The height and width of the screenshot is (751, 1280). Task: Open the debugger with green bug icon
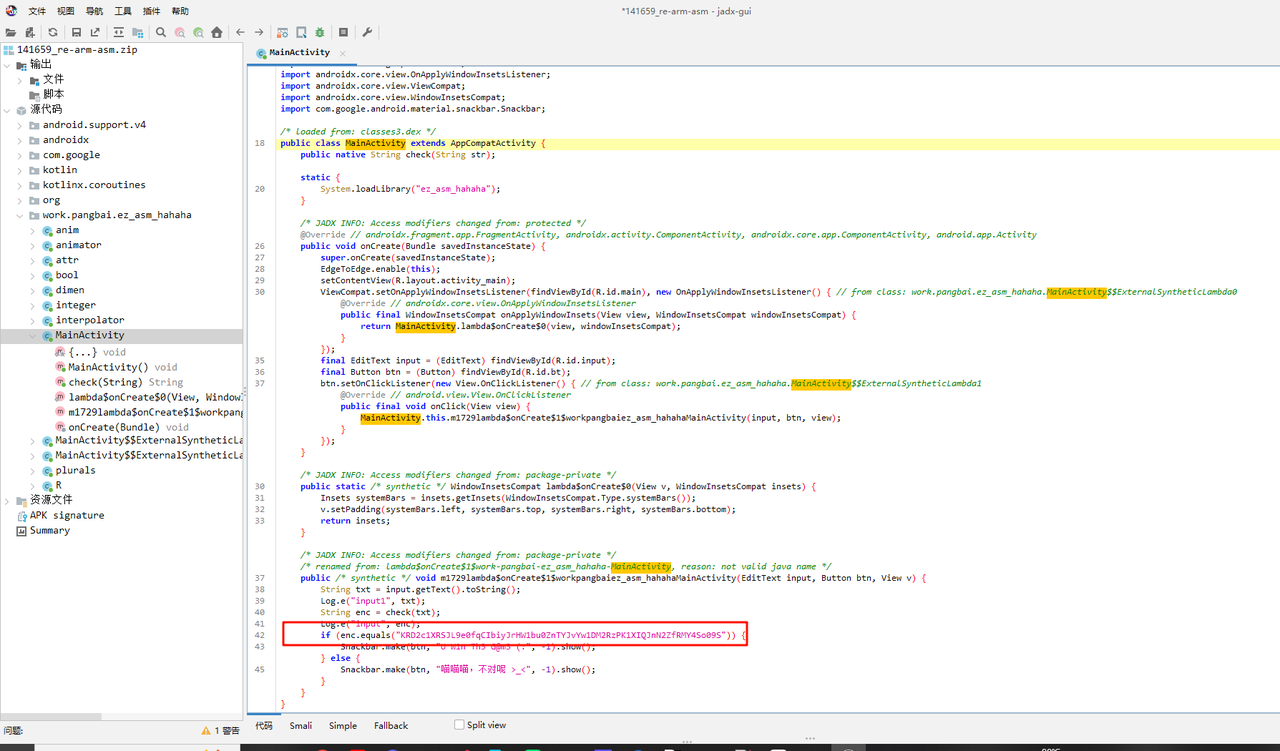point(320,32)
